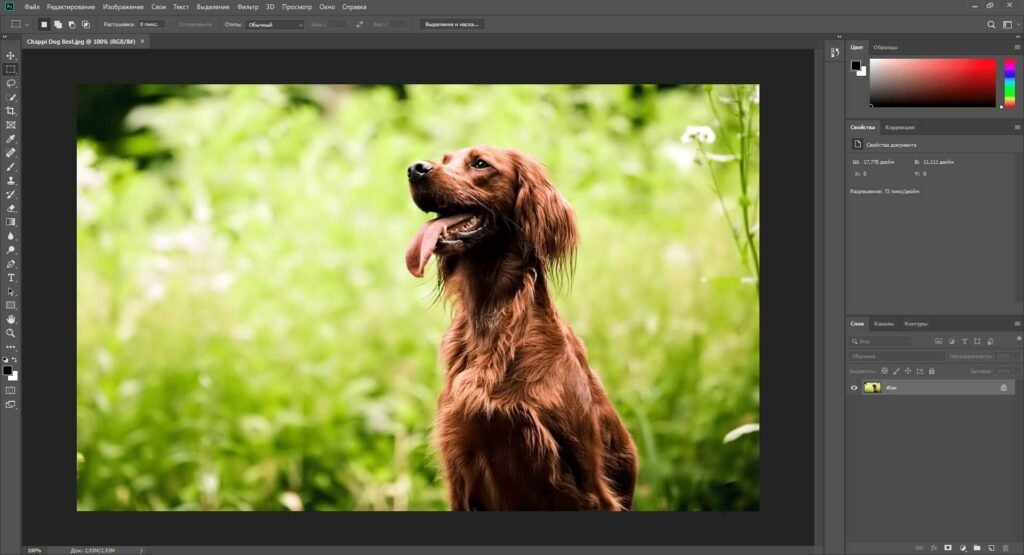The image size is (1024, 555).
Task: Open the Color panel flyout menu
Action: [x=1017, y=47]
